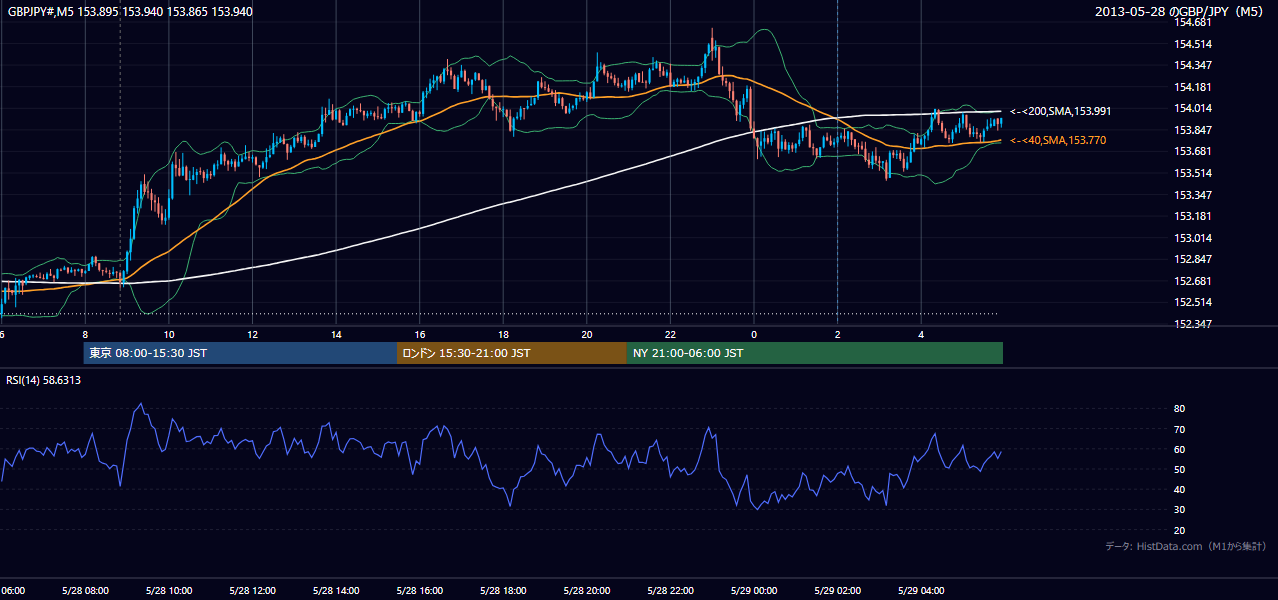Click the 153.347 price axis label
The image size is (1278, 600).
point(1193,195)
